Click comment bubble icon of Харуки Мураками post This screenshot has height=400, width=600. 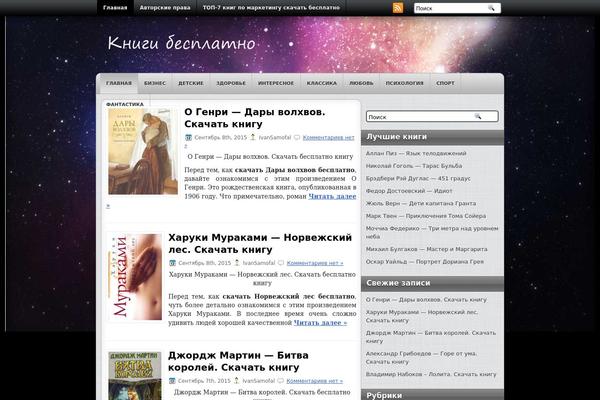pos(281,263)
